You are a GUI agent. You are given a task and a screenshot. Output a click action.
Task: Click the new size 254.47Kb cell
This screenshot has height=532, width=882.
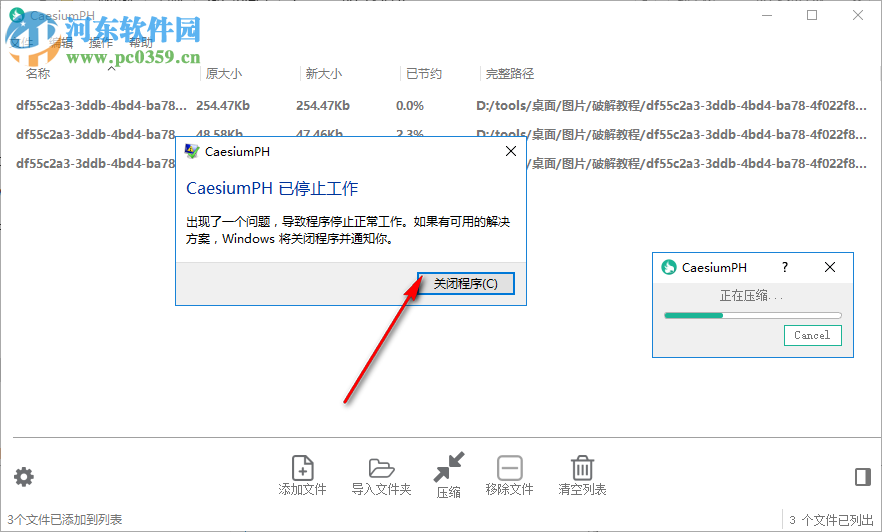click(323, 106)
